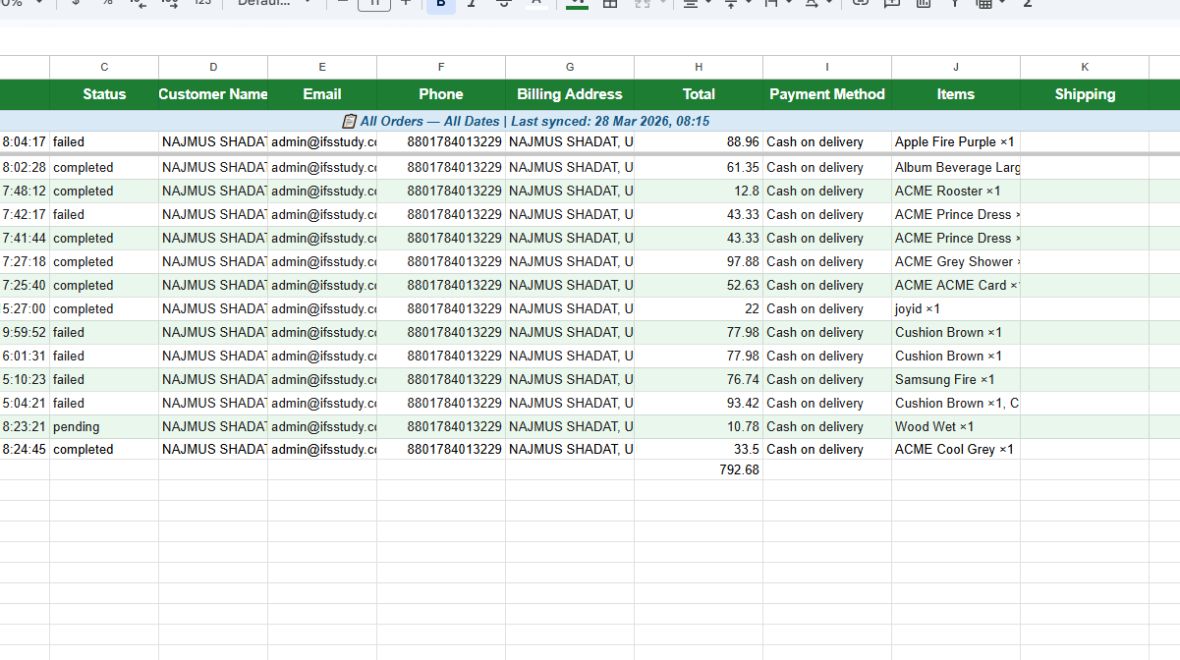Select the ACME Rooster ×1 item cell
This screenshot has width=1180, height=660.
[x=956, y=191]
